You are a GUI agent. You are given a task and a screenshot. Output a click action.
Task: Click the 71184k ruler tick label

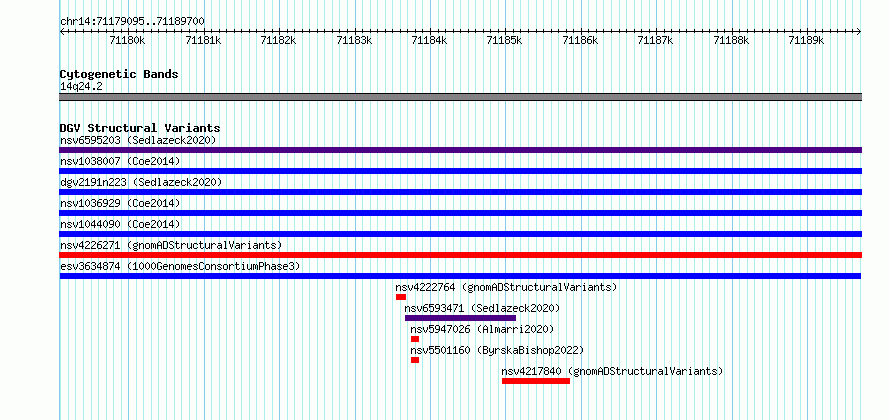point(430,40)
